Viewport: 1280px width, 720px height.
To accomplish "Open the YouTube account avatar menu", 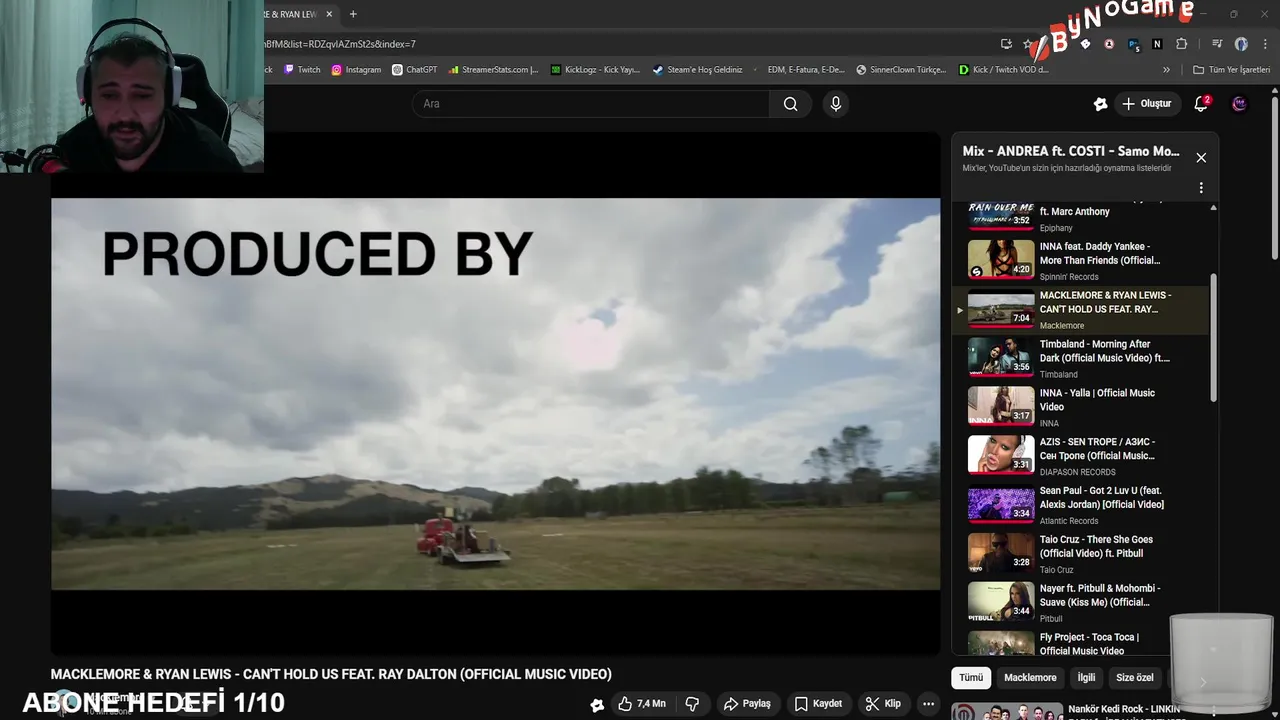I will click(x=1239, y=104).
